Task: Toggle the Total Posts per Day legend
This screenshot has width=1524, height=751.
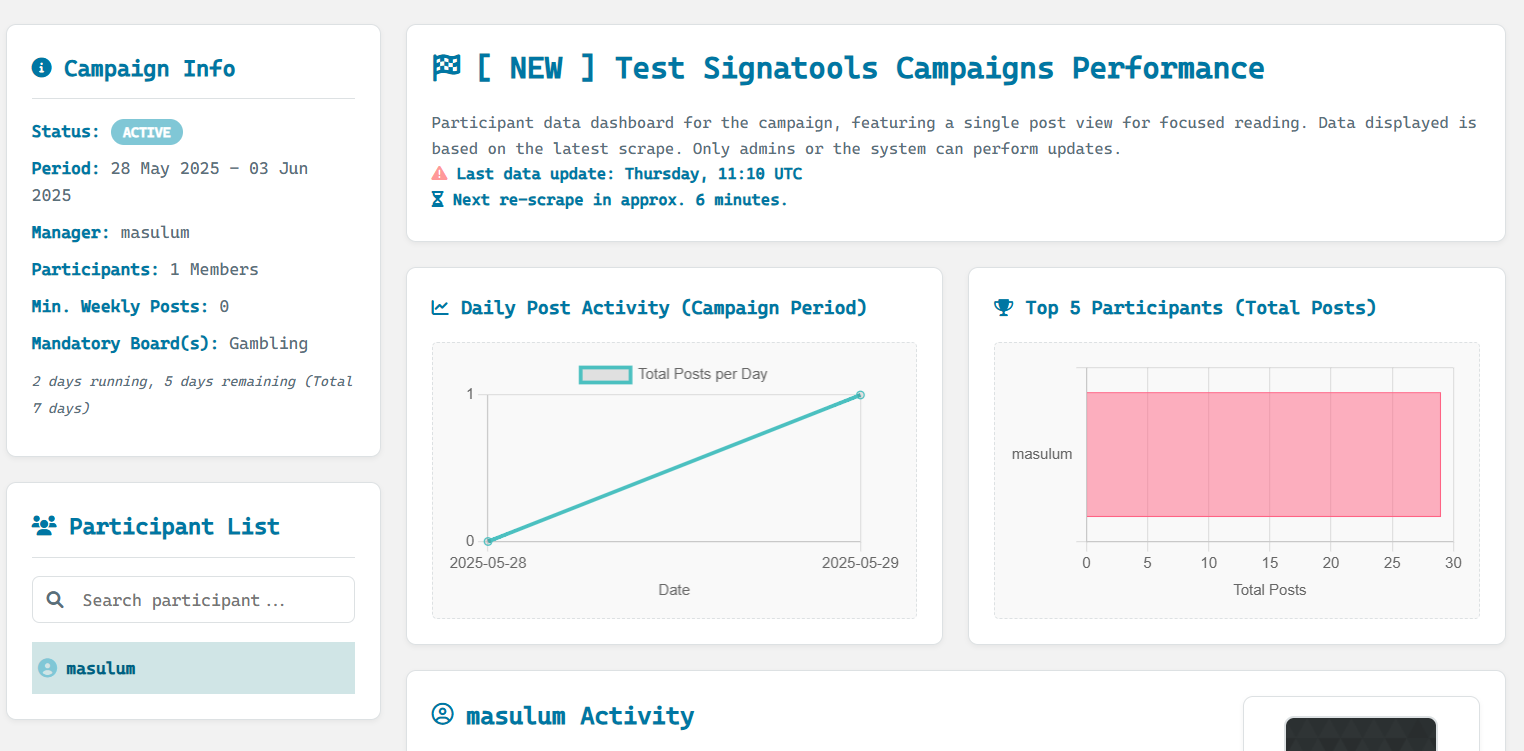Action: click(x=673, y=374)
